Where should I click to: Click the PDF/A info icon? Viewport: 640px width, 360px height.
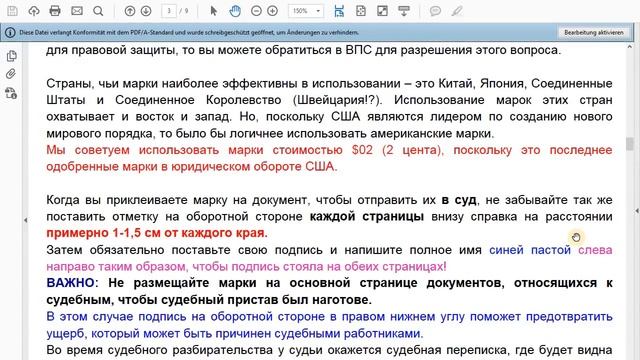click(10, 32)
